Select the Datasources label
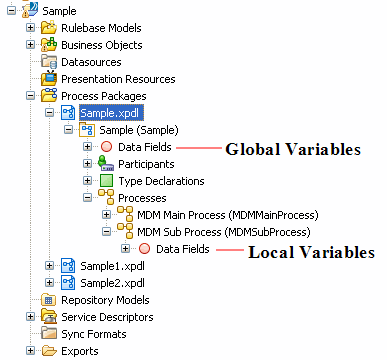This screenshot has height=360, width=387. (91, 62)
